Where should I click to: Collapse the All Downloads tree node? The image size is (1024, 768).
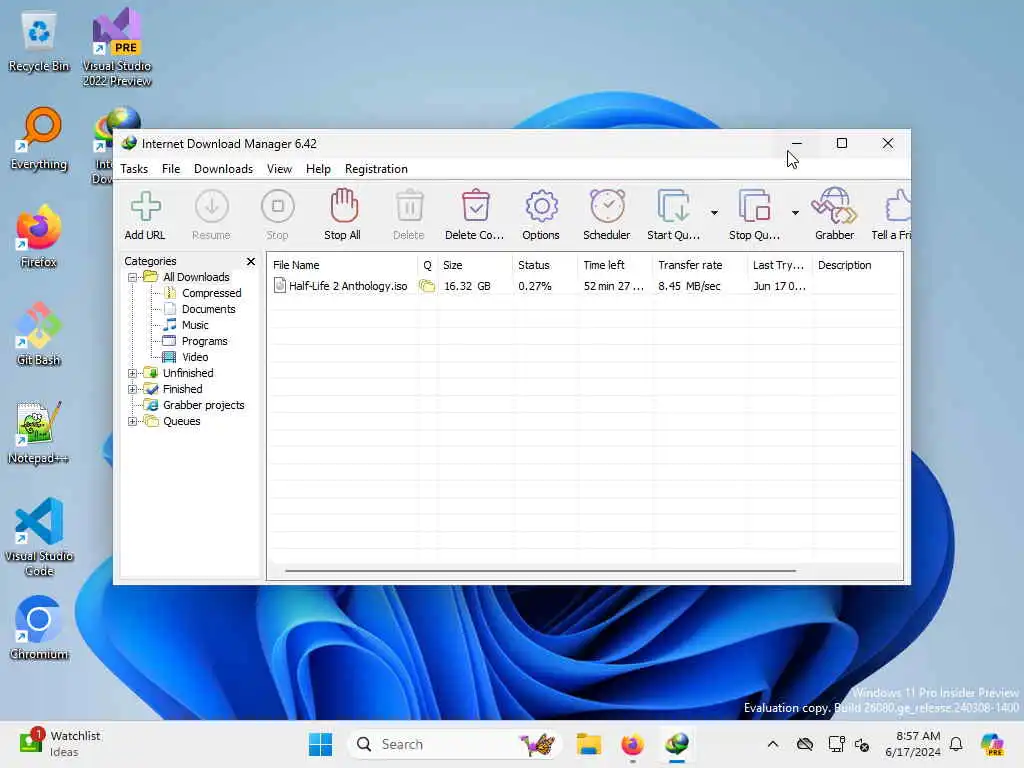[133, 278]
